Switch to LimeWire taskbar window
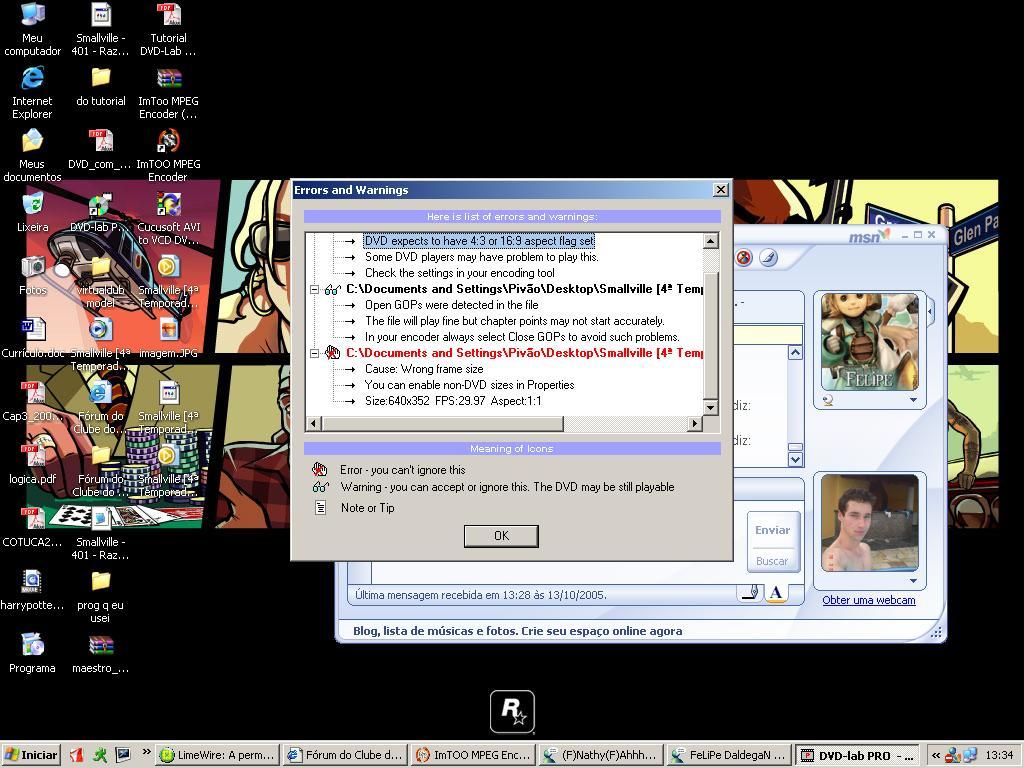1024x768 pixels. click(x=218, y=755)
